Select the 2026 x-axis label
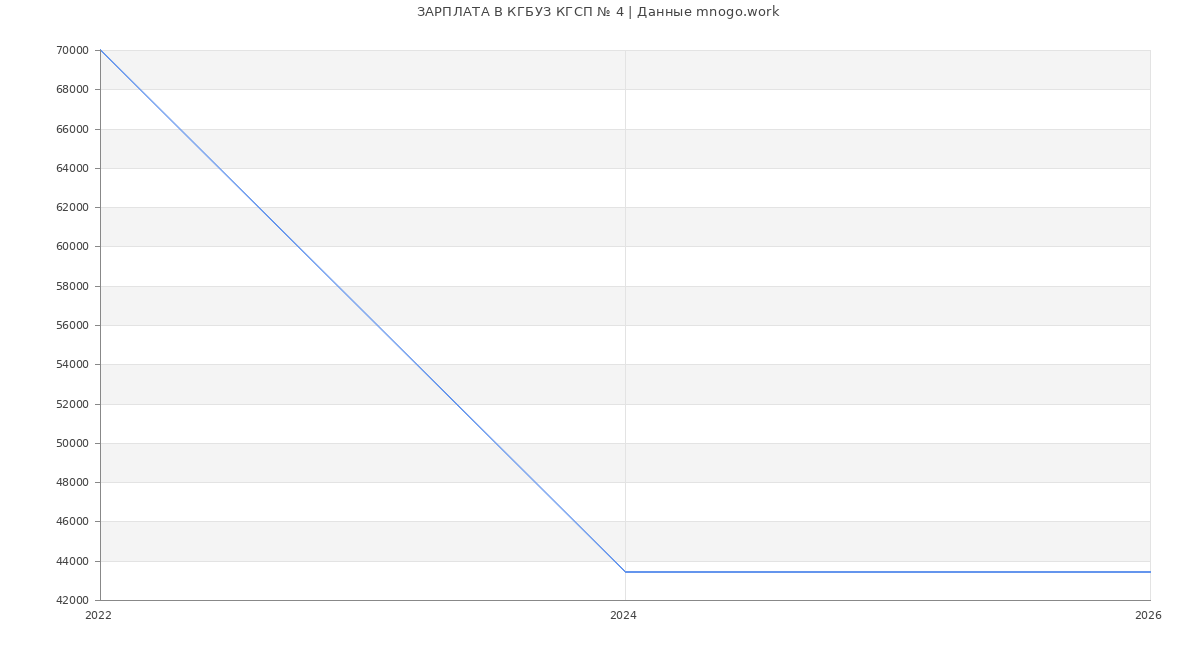This screenshot has height=650, width=1200. 1148,615
